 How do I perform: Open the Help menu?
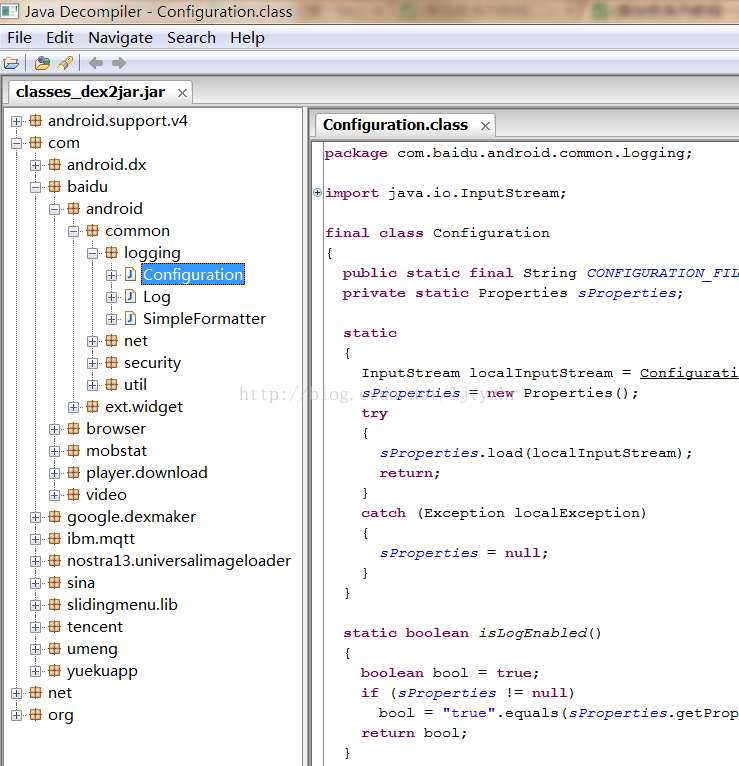247,38
